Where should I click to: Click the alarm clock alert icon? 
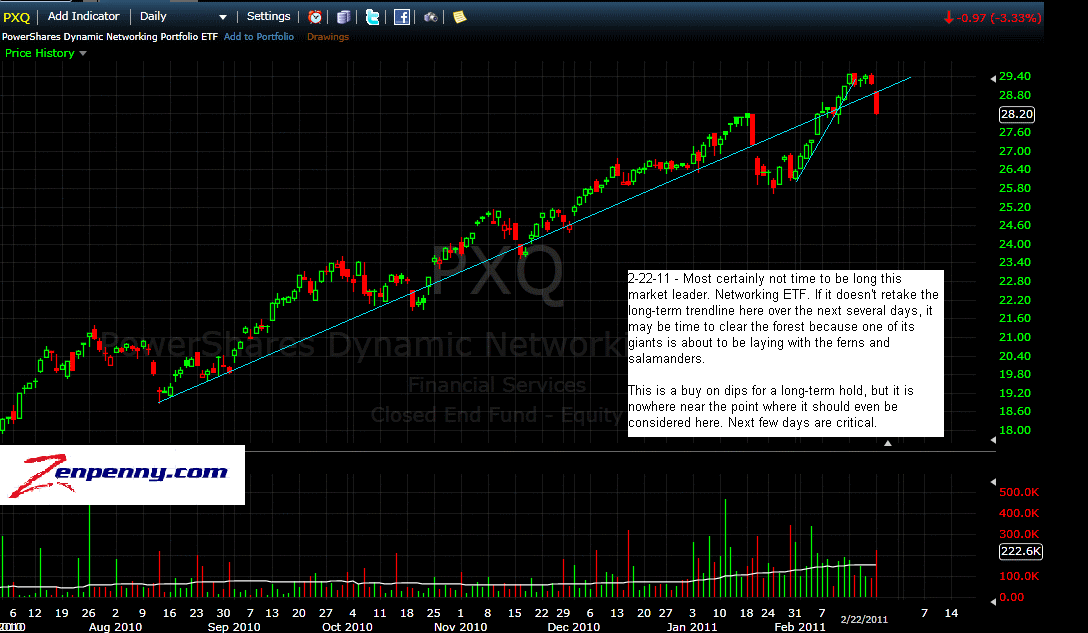[315, 17]
